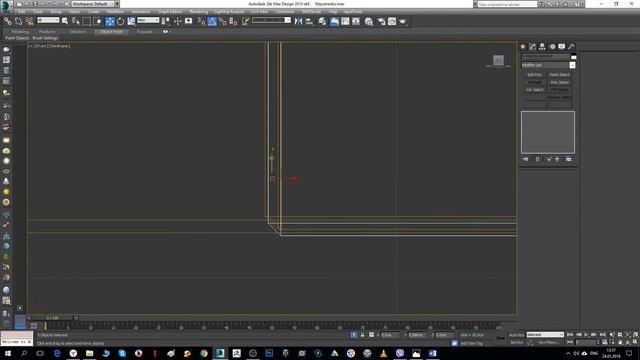The height and width of the screenshot is (360, 640).
Task: Click the Patch Select button
Action: pos(559,75)
